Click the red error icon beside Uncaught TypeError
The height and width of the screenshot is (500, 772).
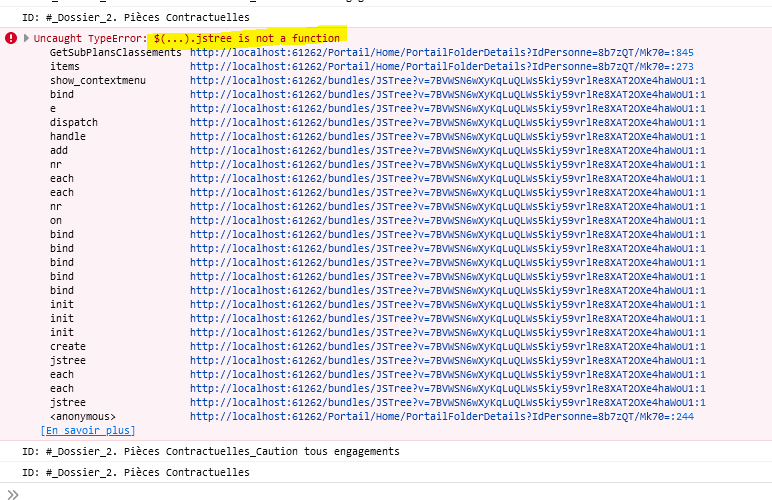point(11,38)
